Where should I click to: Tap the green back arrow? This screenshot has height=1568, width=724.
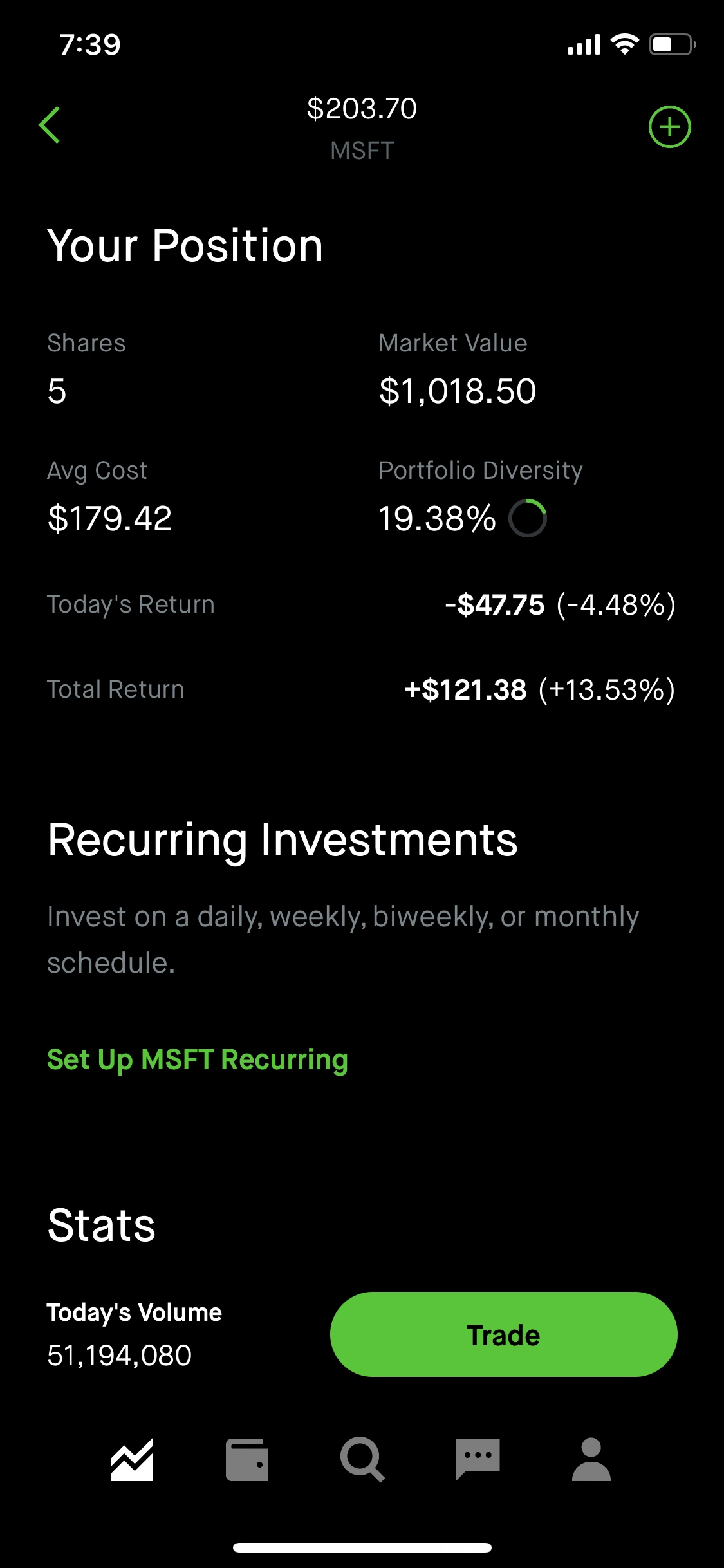point(50,125)
